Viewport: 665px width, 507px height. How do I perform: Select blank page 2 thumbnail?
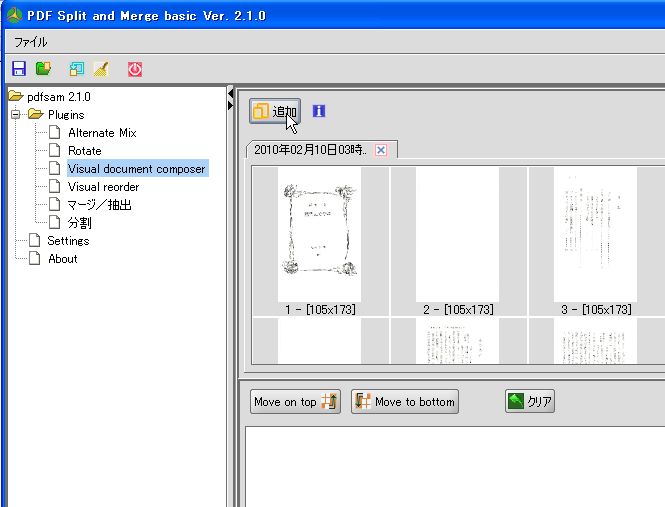click(x=457, y=234)
